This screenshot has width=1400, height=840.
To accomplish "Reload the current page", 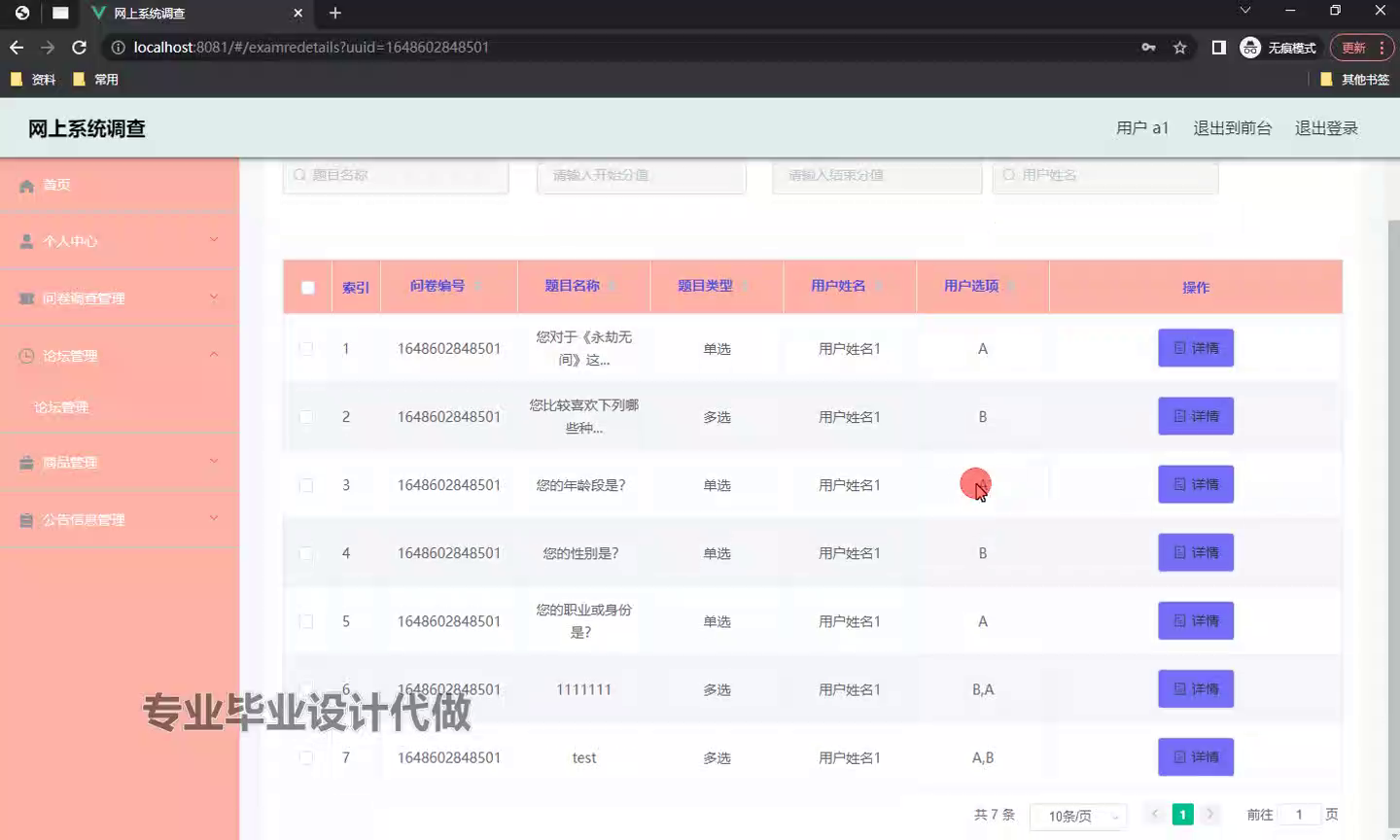I will [x=79, y=47].
